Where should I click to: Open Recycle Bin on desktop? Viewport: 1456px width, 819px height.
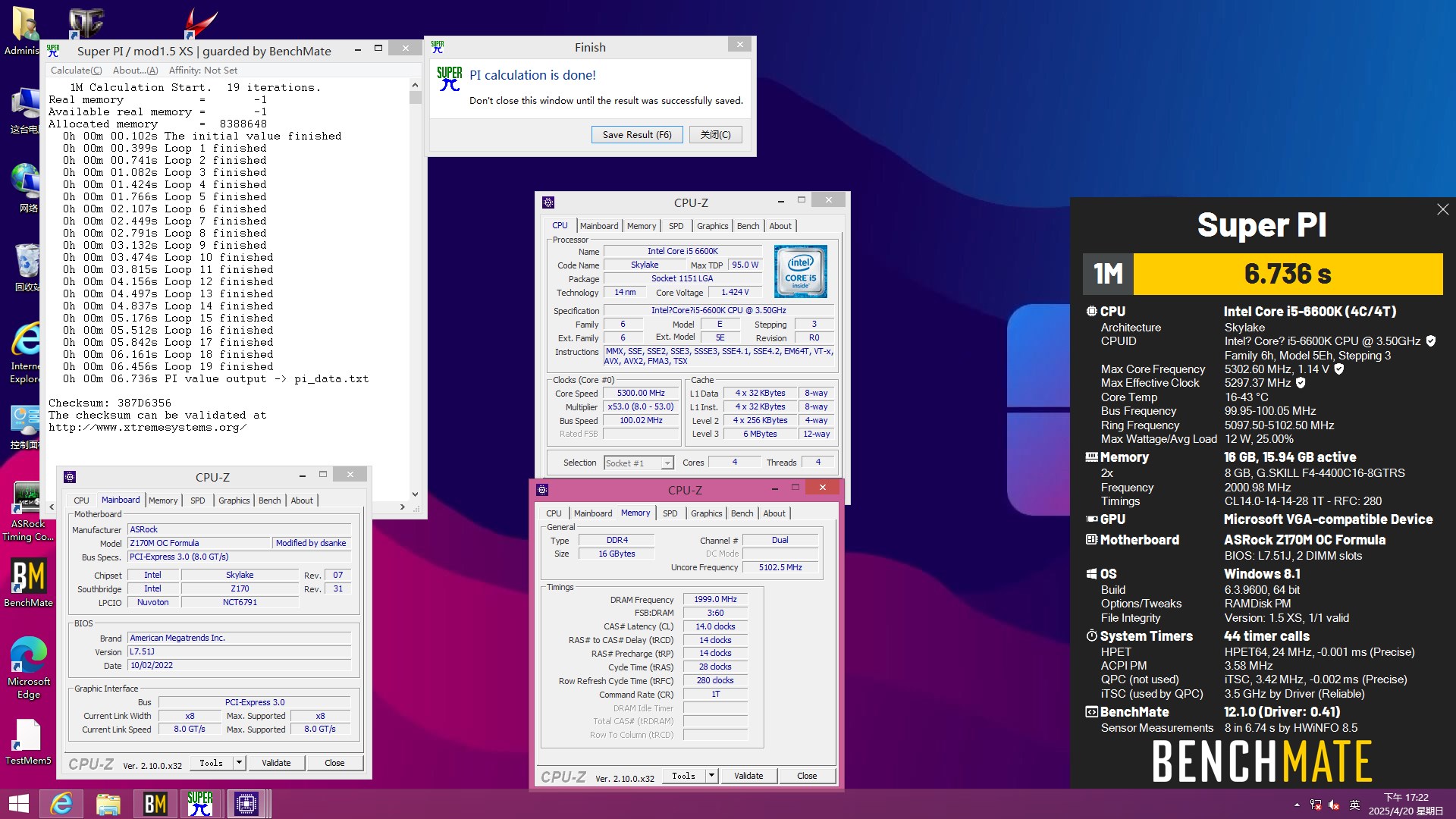(x=26, y=267)
